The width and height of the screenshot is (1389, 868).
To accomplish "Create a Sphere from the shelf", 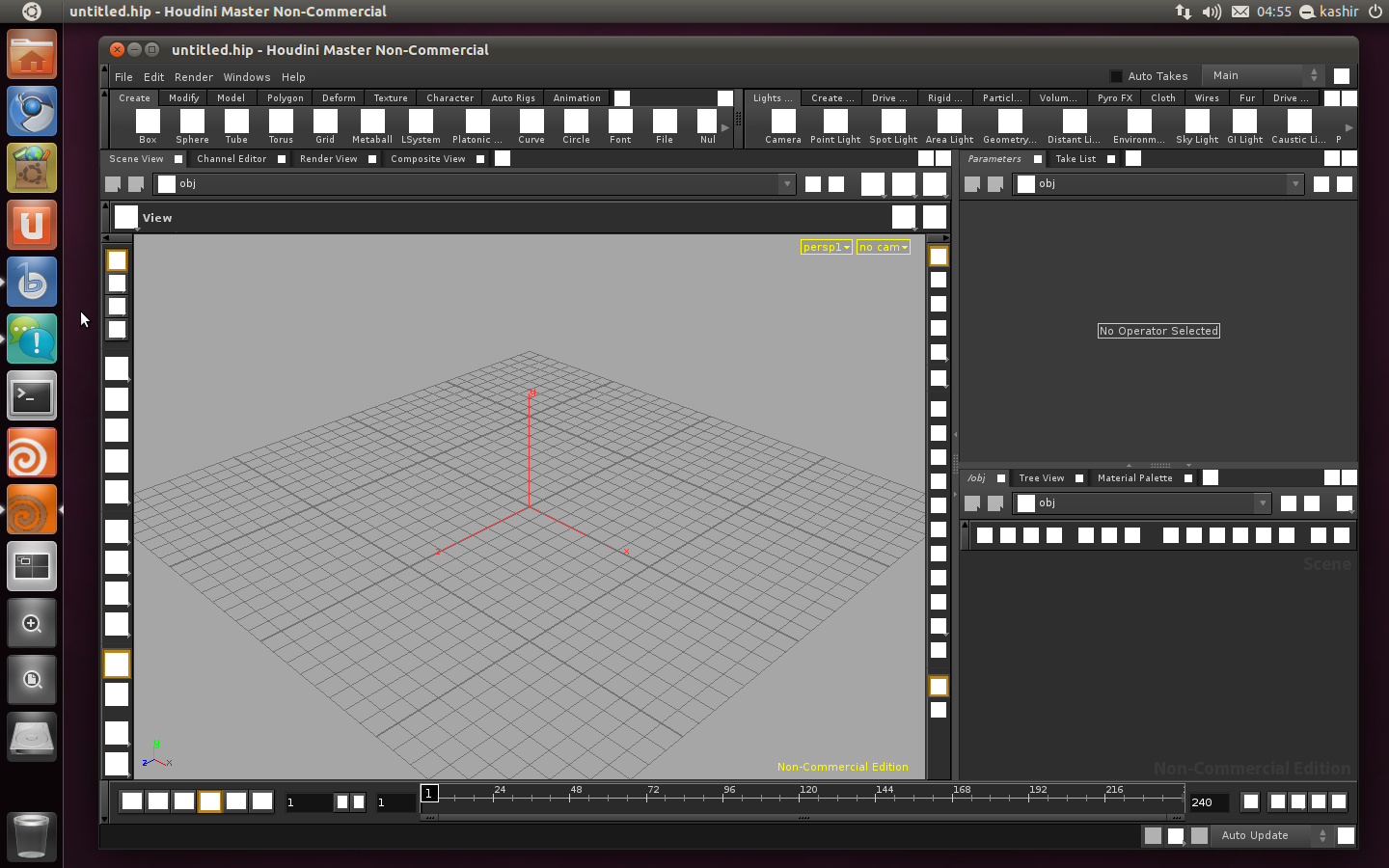I will (192, 126).
